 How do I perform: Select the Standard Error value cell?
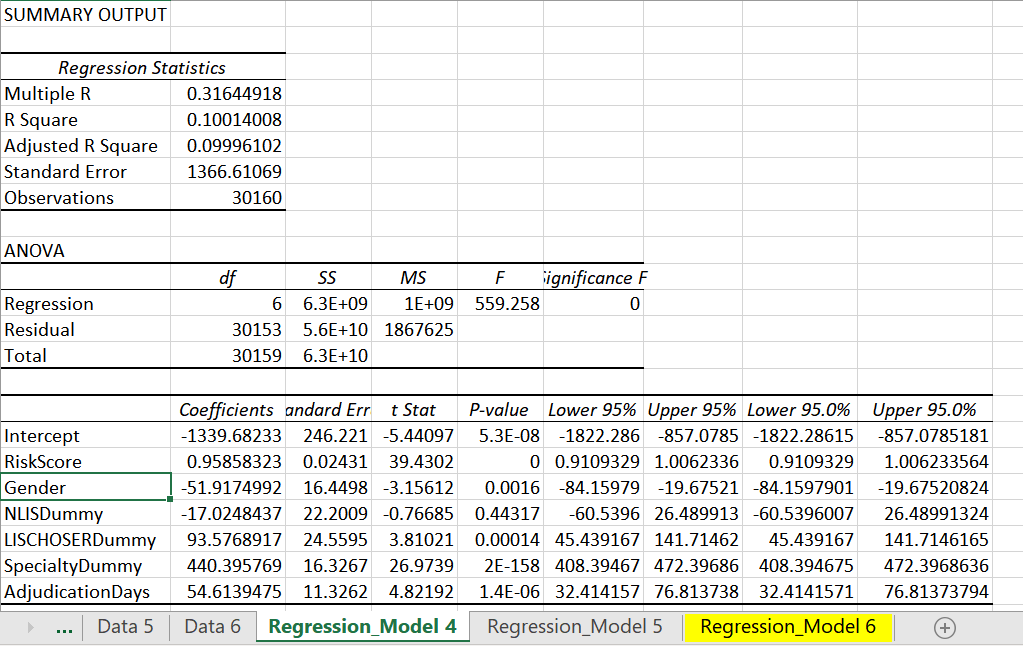[228, 171]
